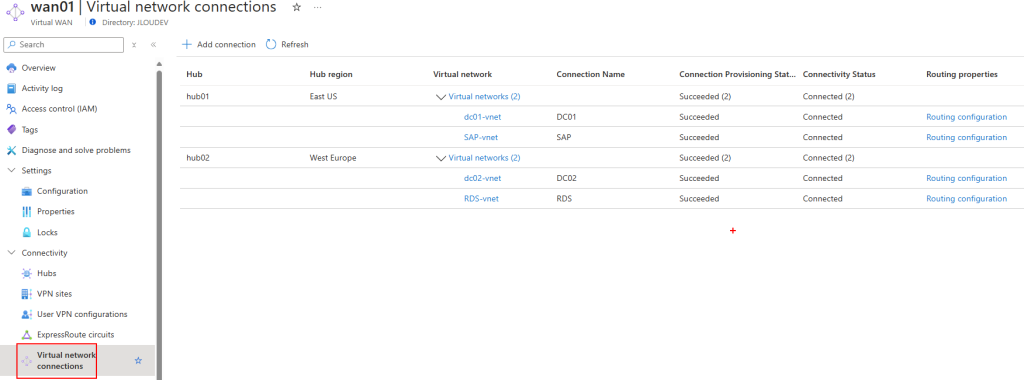Click Add connection button label
The width and height of the screenshot is (1024, 380).
(x=227, y=44)
